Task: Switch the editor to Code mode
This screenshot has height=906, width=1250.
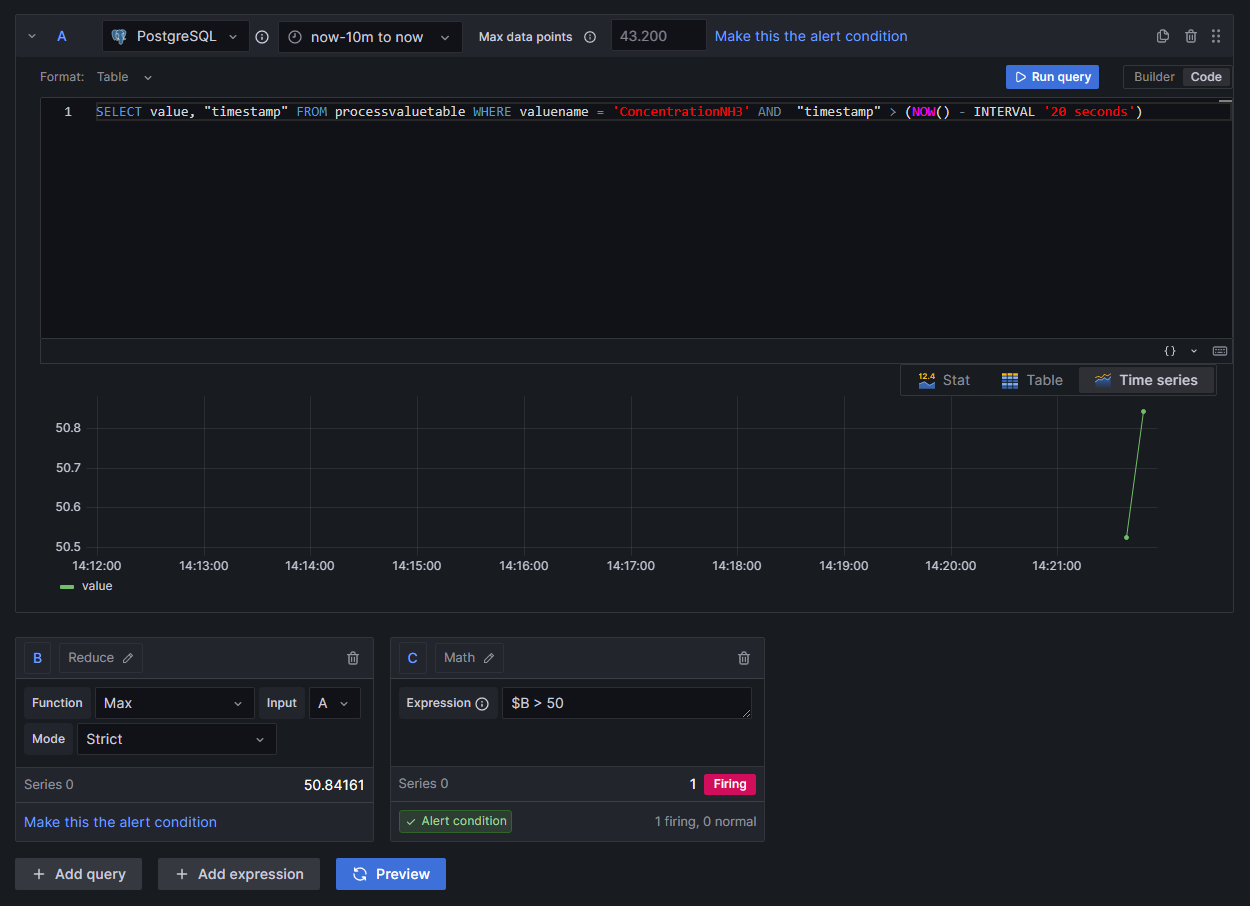Action: click(x=1206, y=77)
